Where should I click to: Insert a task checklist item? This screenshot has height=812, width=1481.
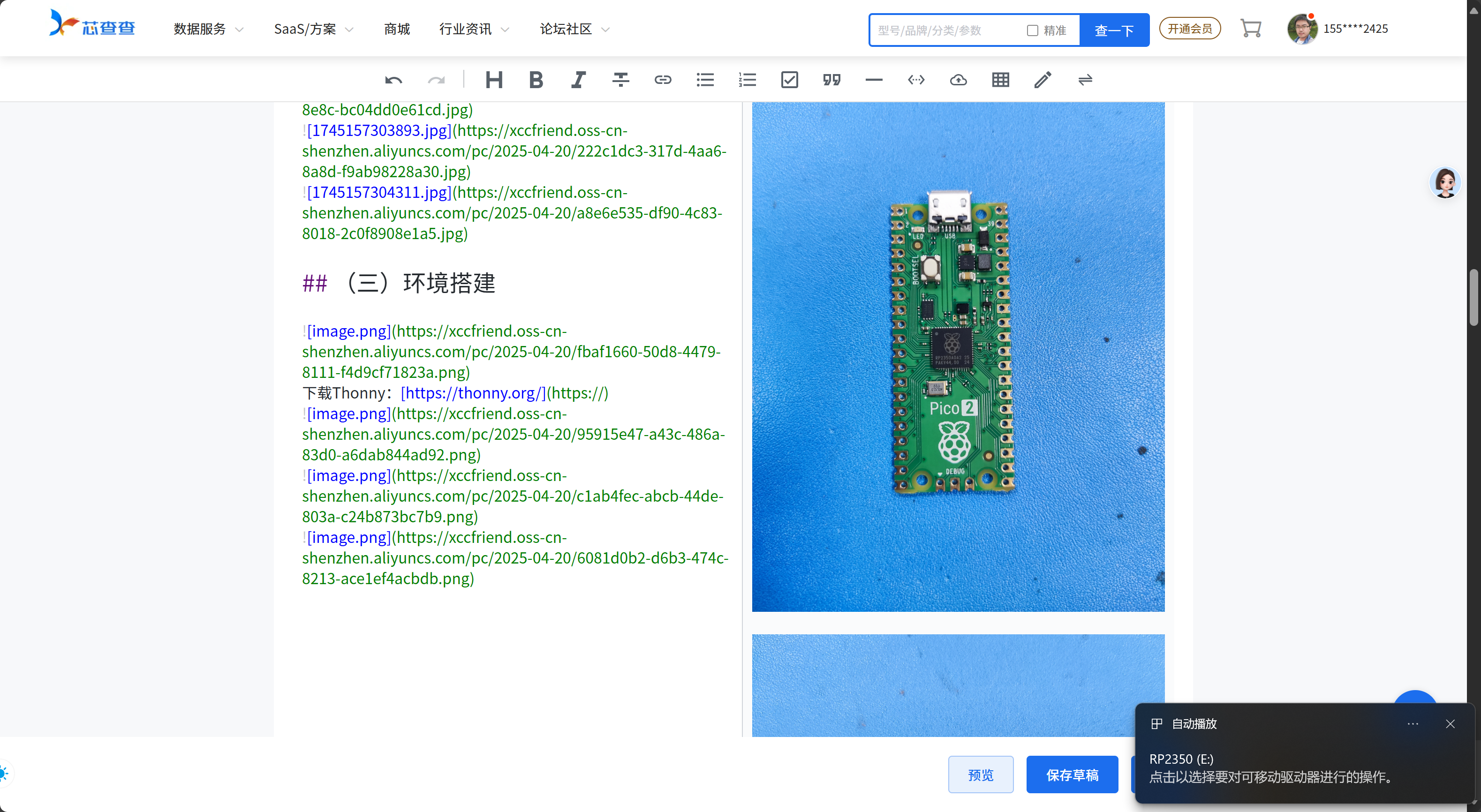pyautogui.click(x=789, y=80)
